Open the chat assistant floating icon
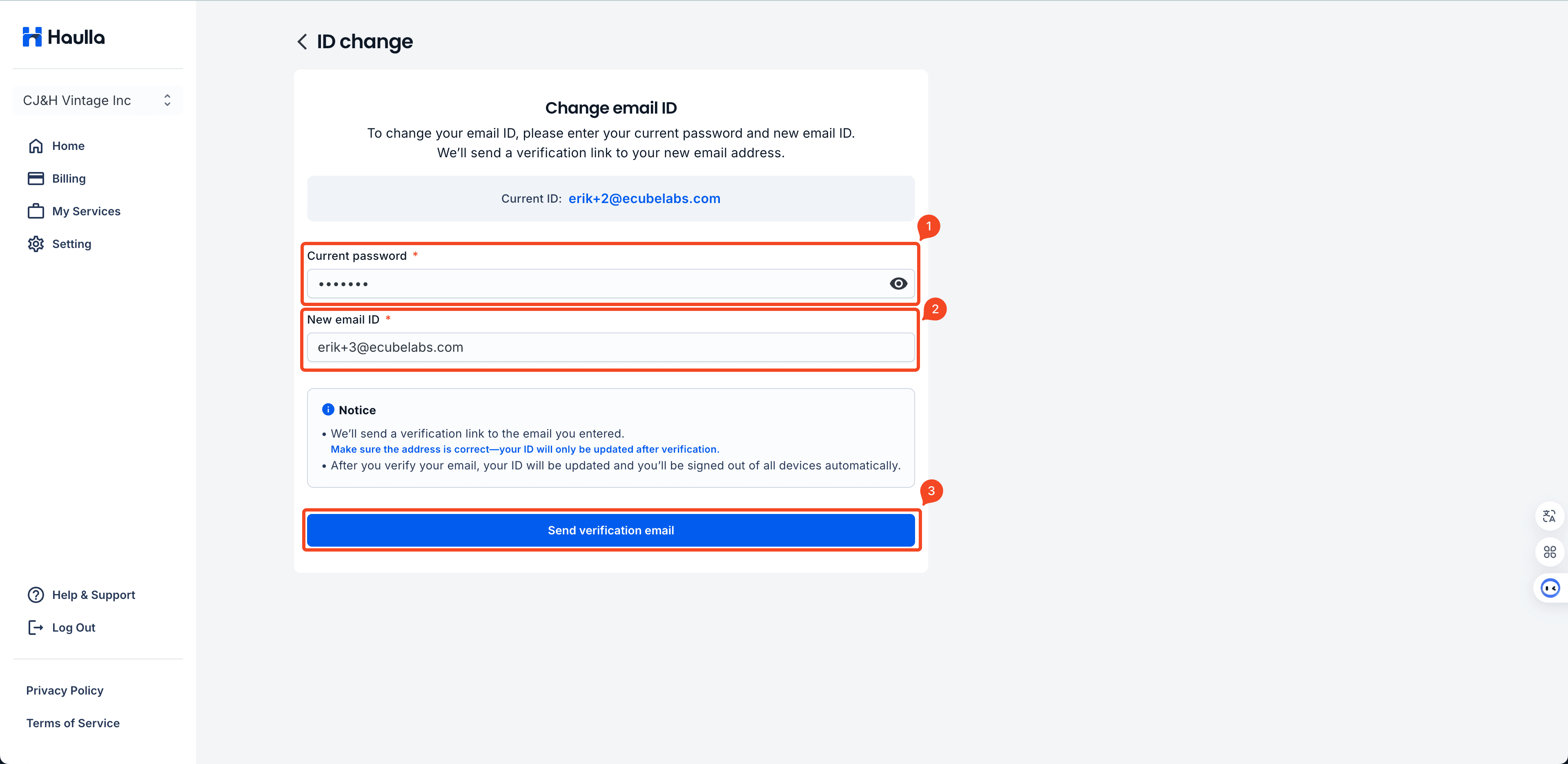This screenshot has height=764, width=1568. coord(1550,588)
